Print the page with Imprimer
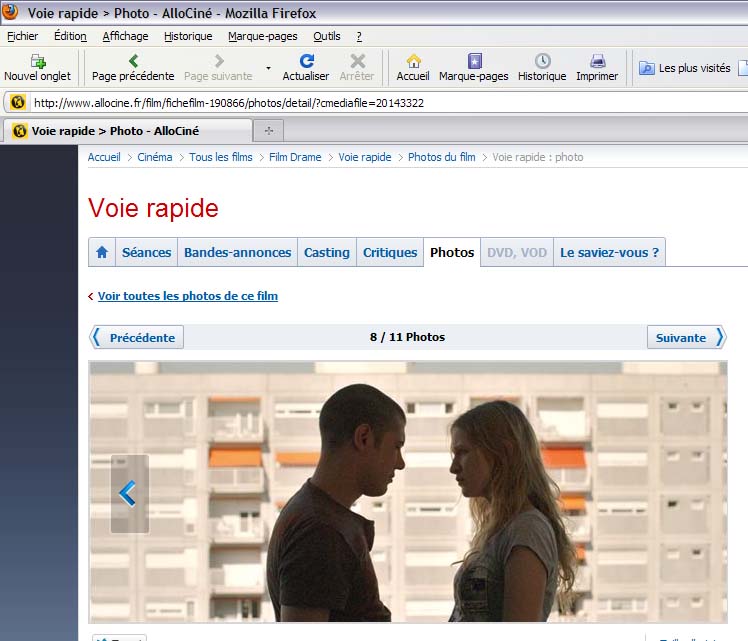 click(597, 68)
